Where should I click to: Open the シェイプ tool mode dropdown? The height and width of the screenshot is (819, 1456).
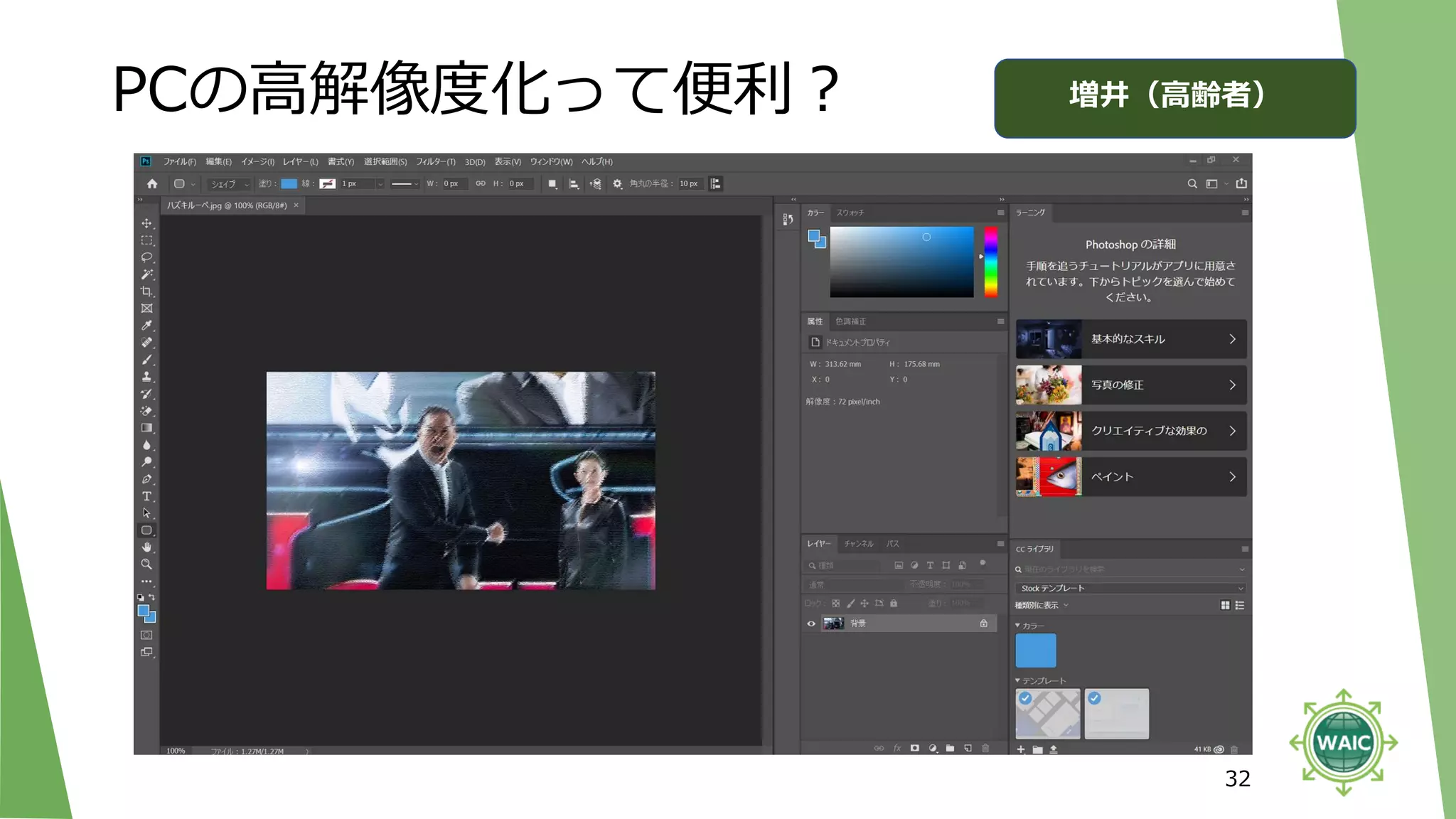(x=229, y=184)
